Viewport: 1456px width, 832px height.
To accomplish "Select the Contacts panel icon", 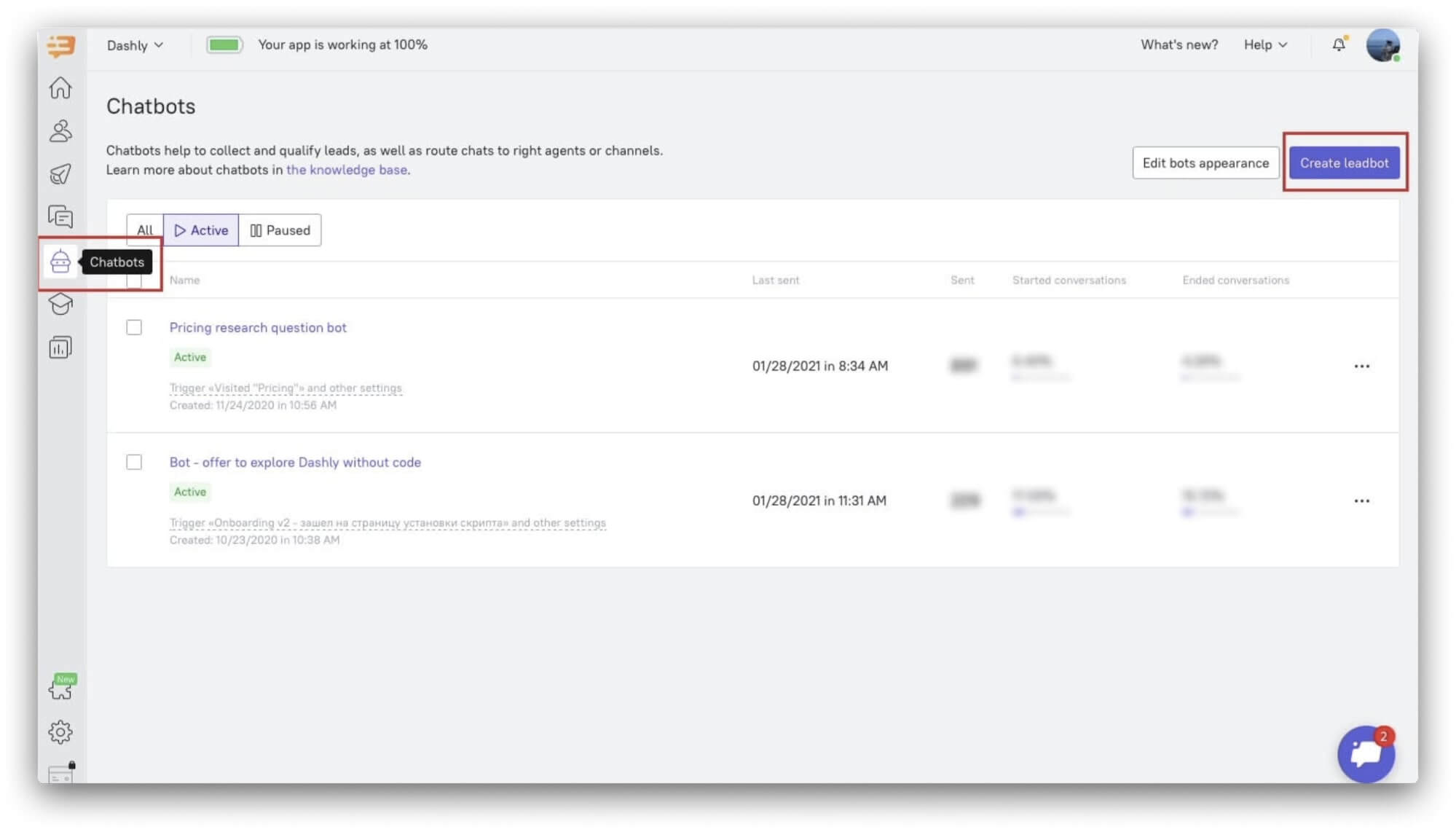I will click(60, 131).
